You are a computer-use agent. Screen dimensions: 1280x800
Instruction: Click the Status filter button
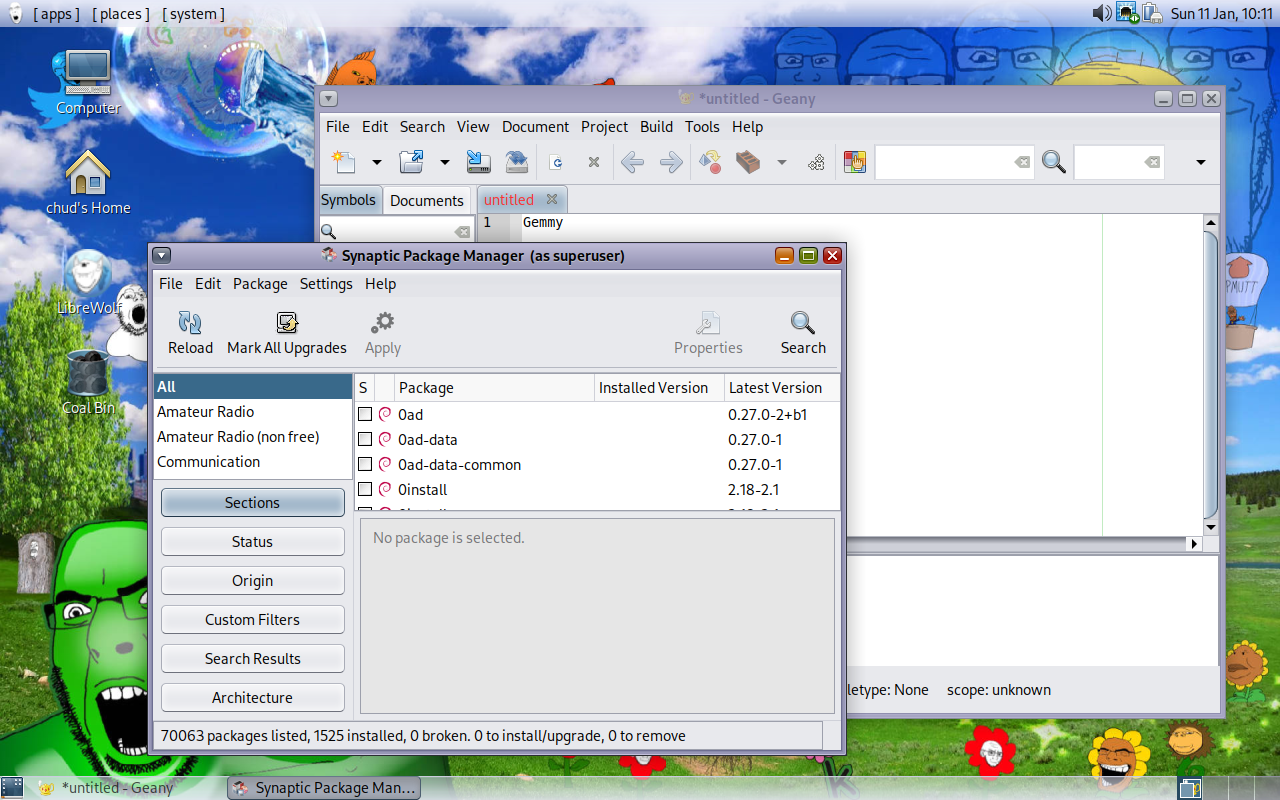click(252, 541)
